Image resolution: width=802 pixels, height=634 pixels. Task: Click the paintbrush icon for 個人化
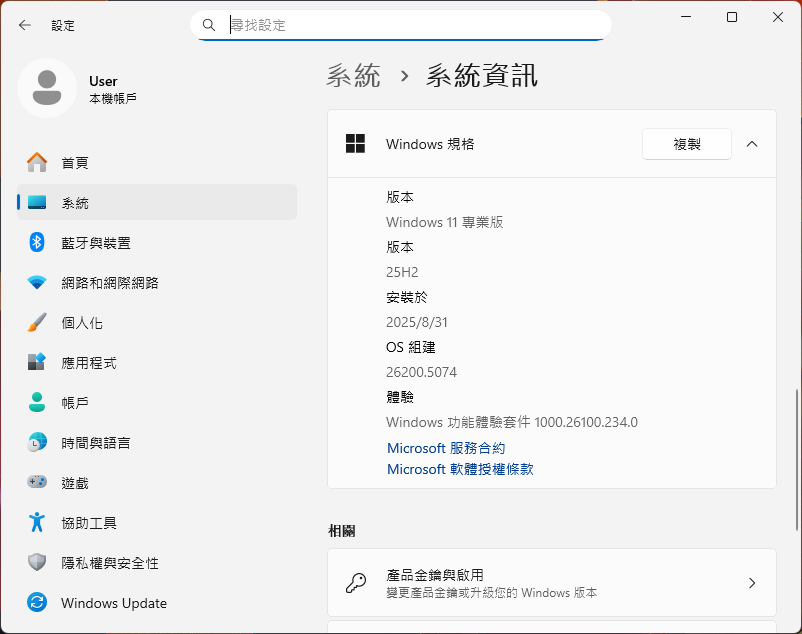click(x=37, y=322)
